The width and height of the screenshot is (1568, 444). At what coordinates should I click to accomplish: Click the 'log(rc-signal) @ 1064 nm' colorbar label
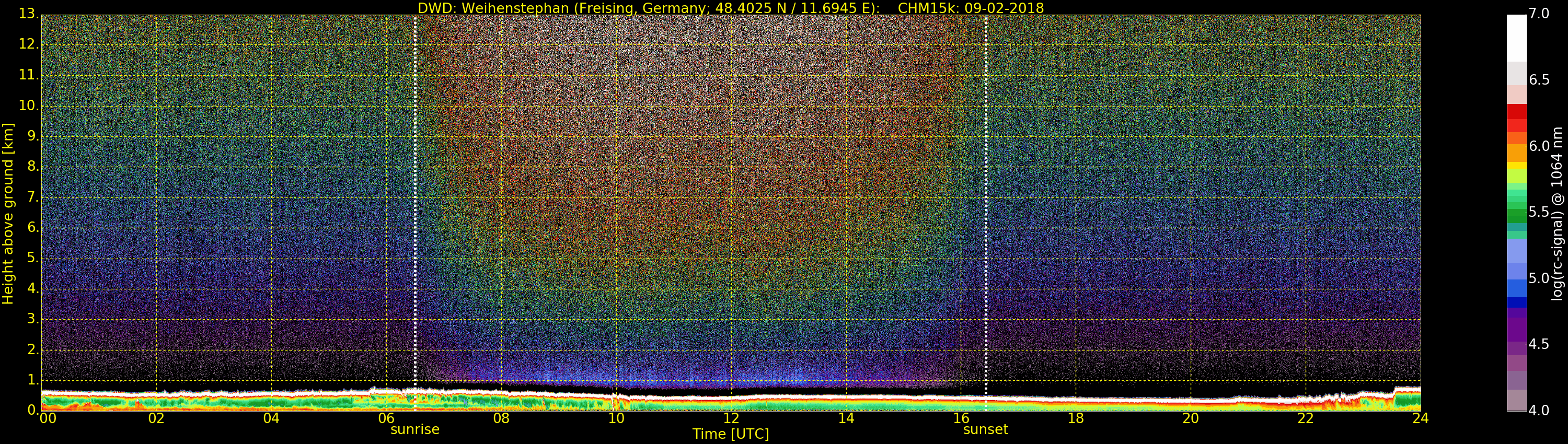point(1557,214)
